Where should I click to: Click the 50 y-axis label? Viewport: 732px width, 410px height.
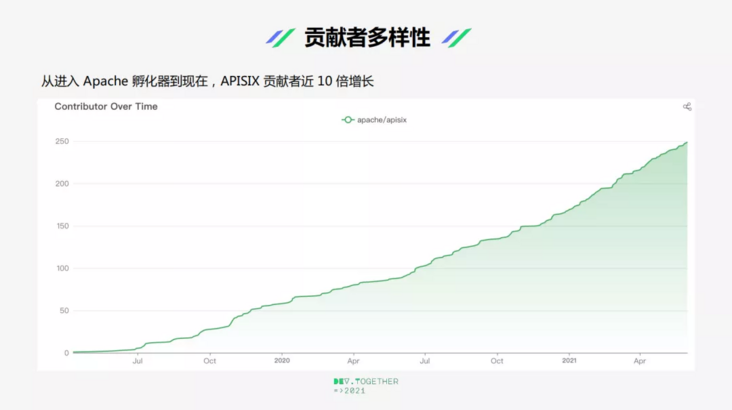64,311
